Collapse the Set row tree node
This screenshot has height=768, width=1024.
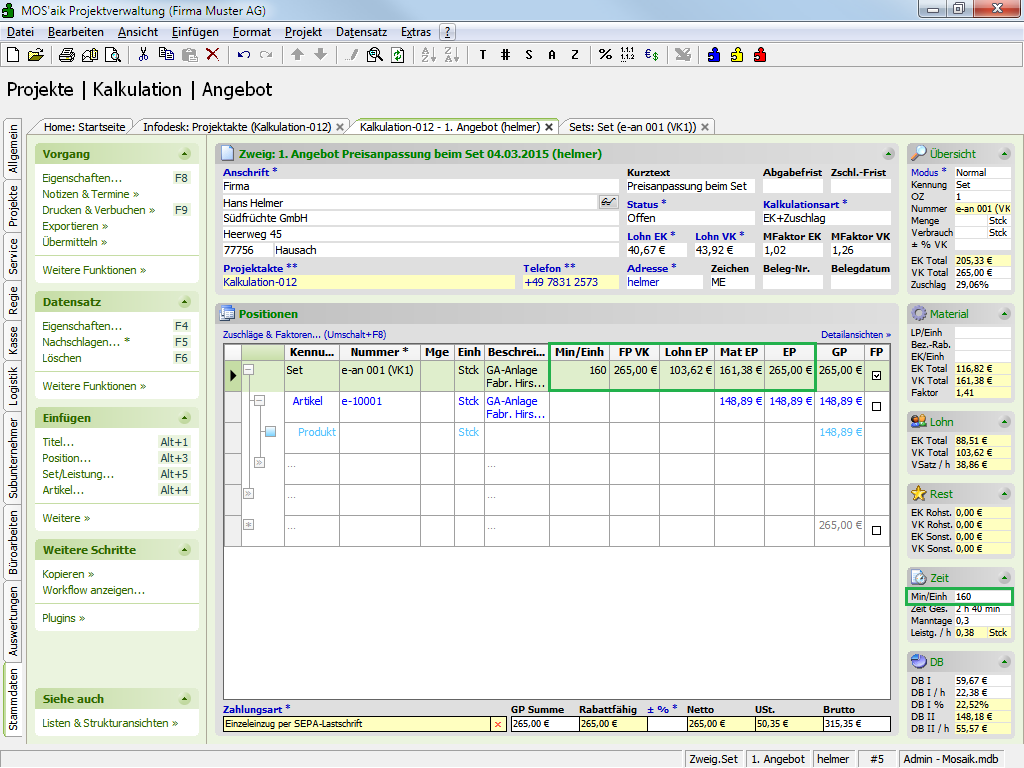[249, 369]
